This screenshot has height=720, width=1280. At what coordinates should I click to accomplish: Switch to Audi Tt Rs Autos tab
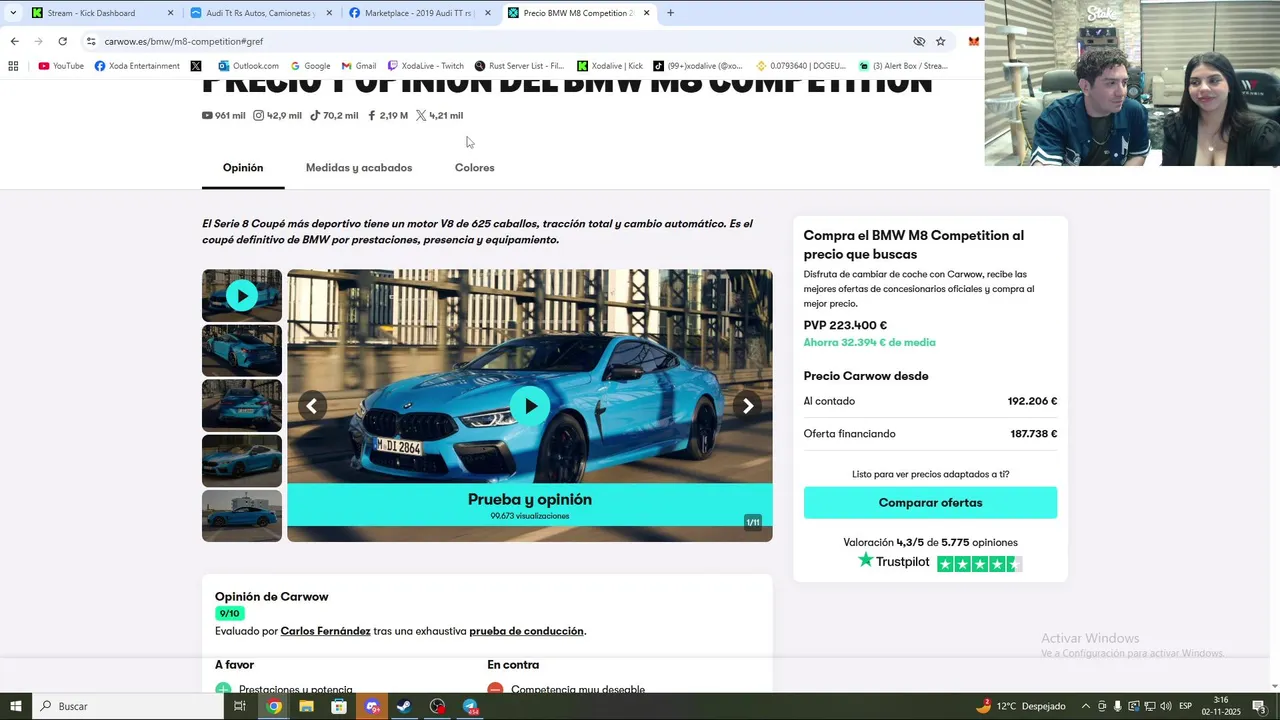(260, 13)
